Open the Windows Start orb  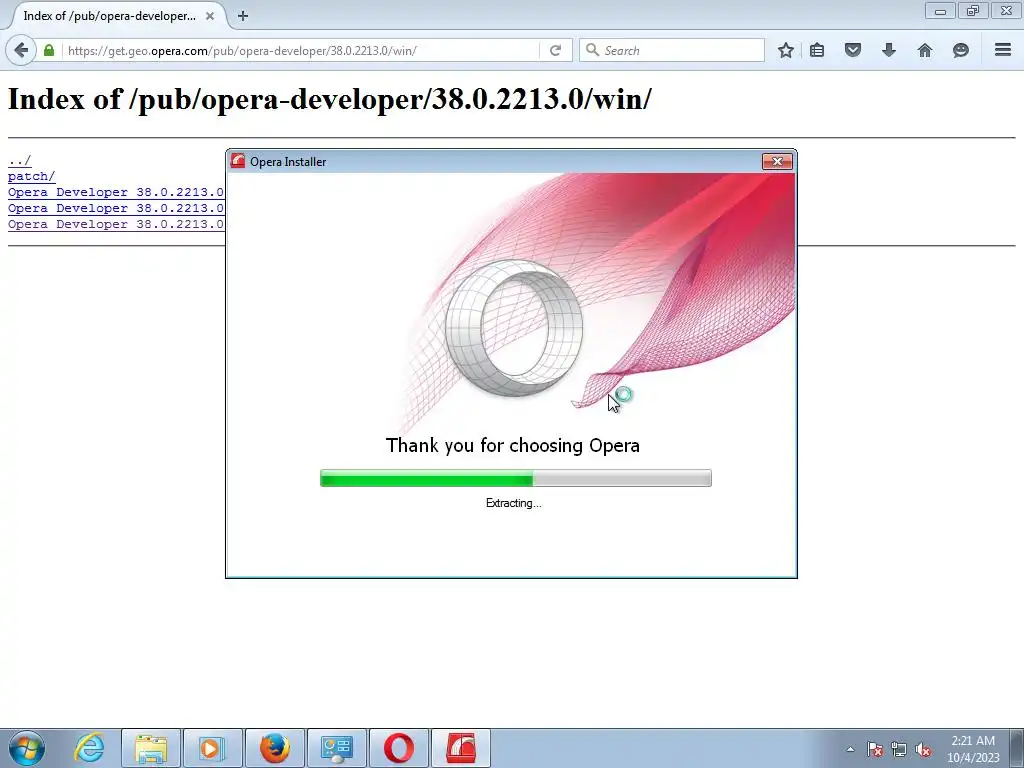(27, 748)
